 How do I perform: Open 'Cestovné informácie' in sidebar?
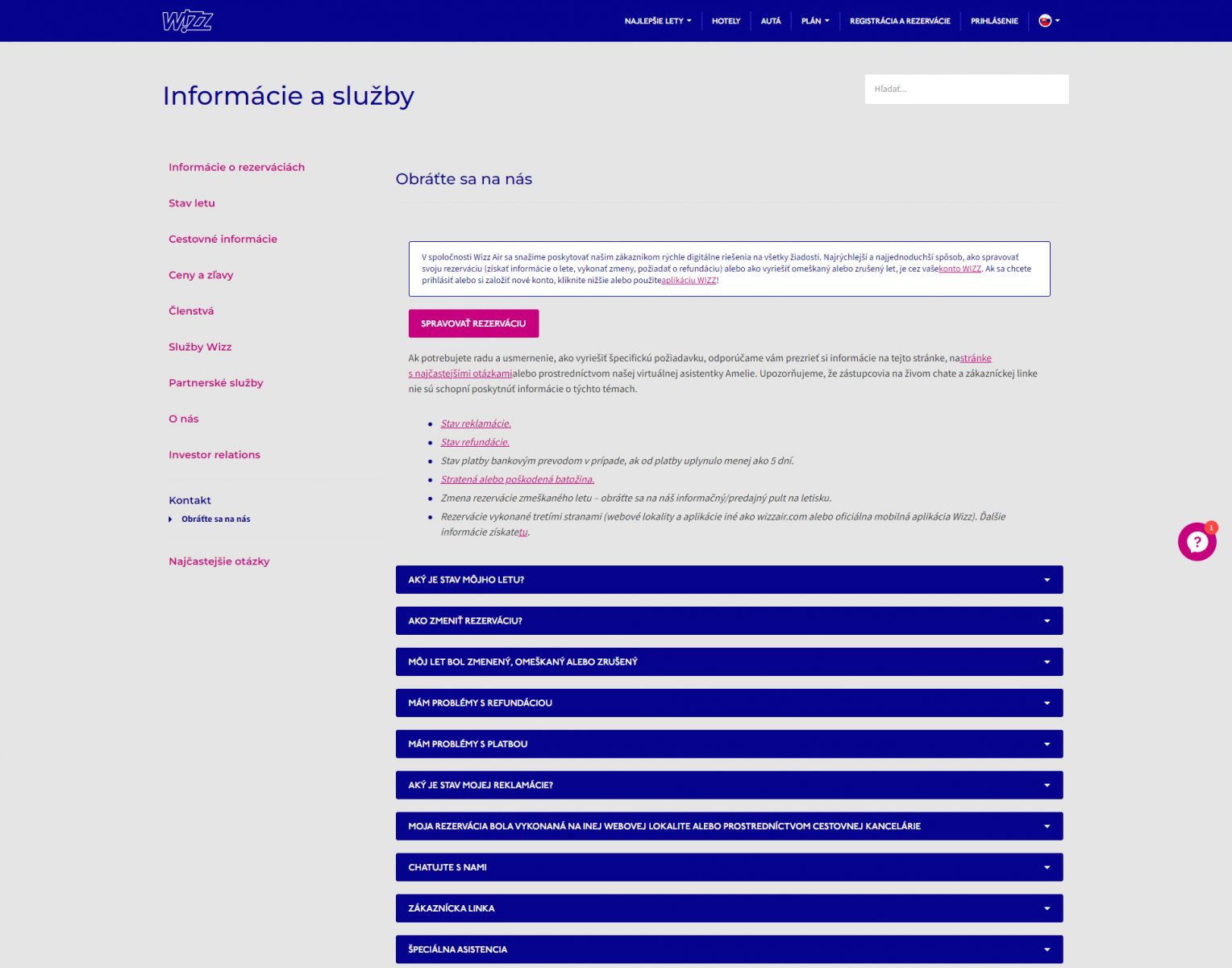click(x=223, y=239)
